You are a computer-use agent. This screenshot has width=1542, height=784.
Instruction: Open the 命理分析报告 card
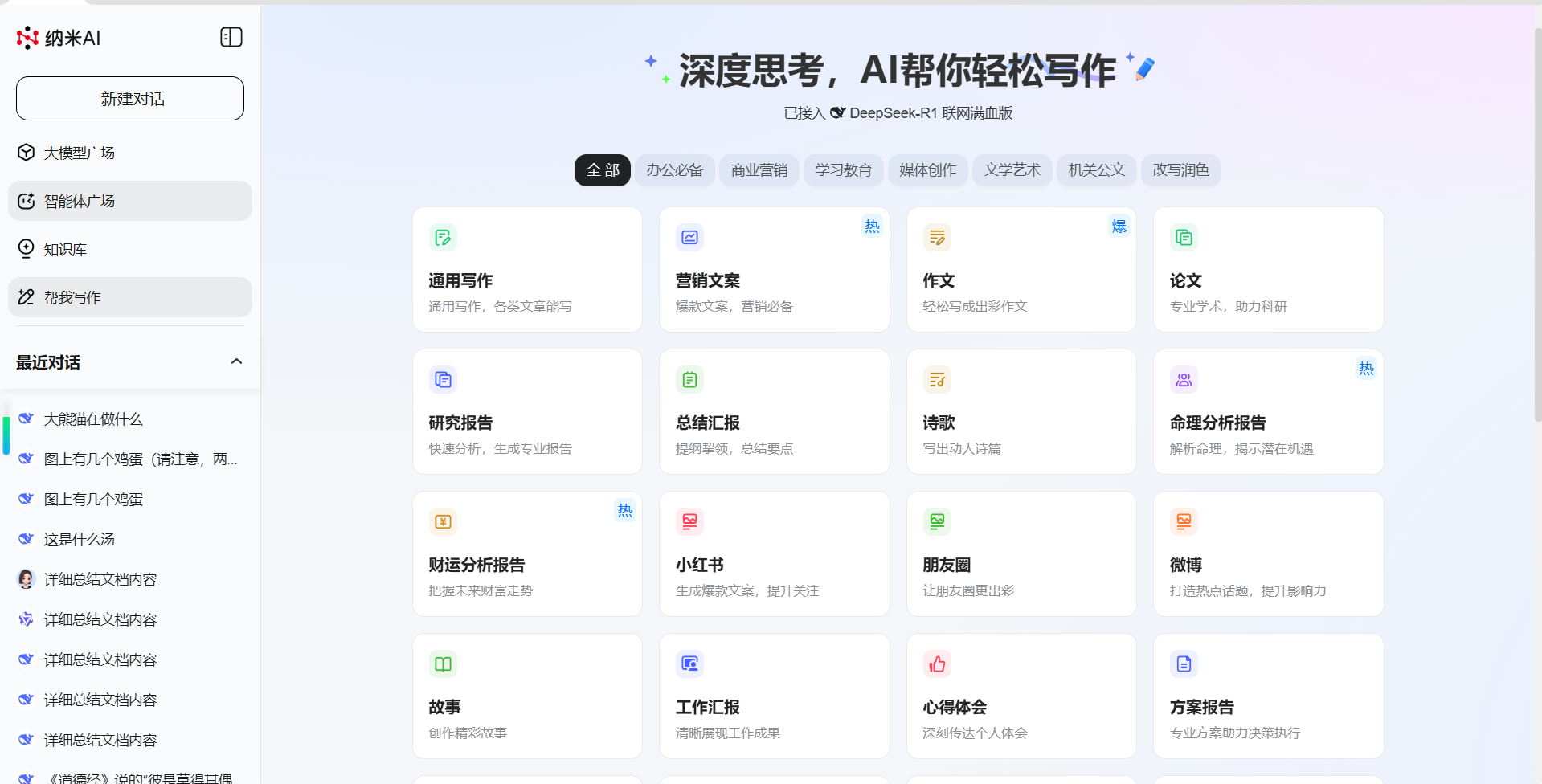tap(1268, 412)
